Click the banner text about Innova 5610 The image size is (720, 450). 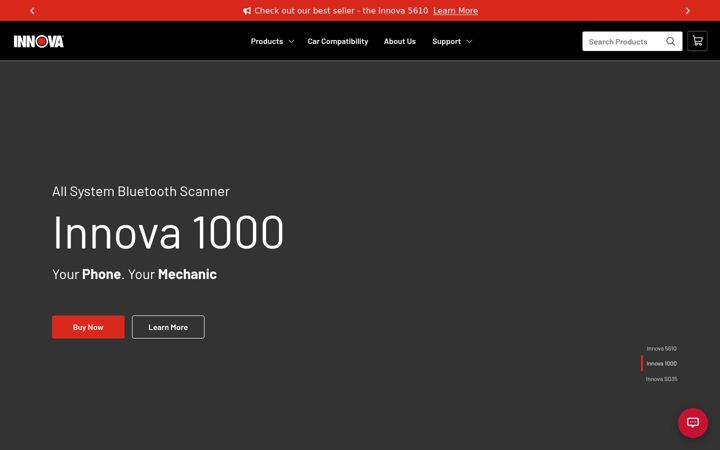(341, 11)
